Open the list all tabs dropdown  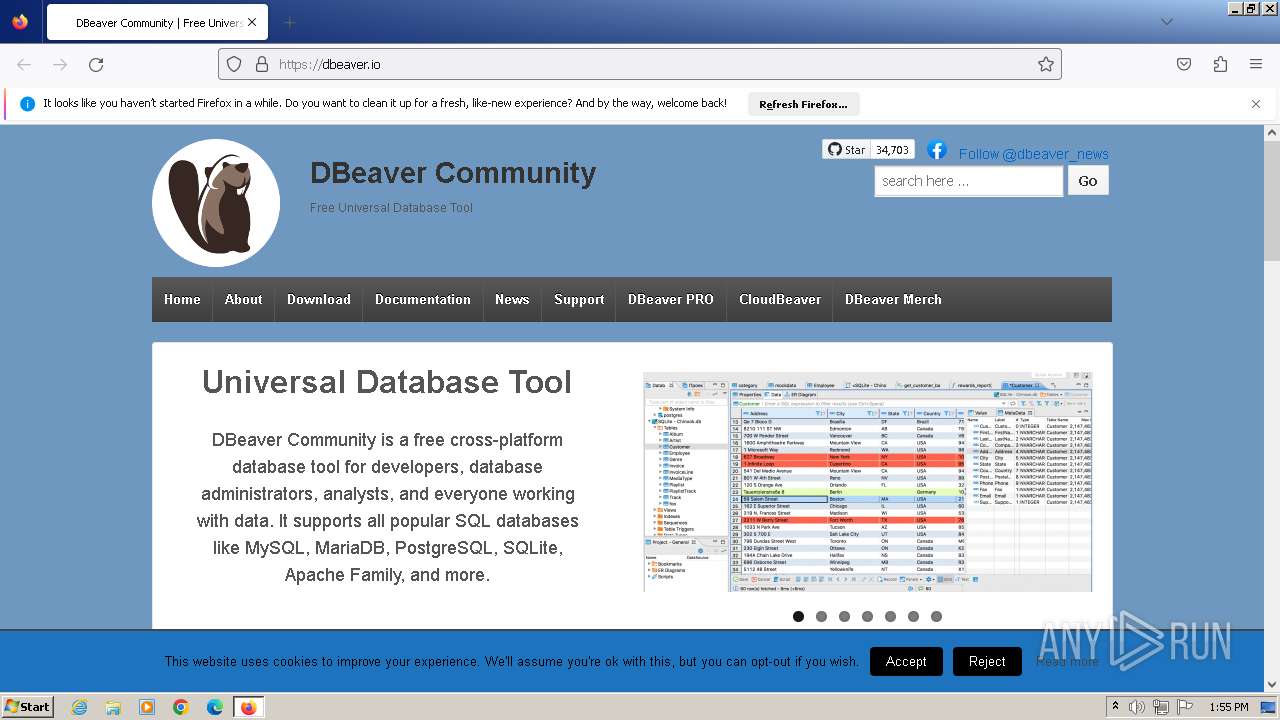coord(1166,22)
